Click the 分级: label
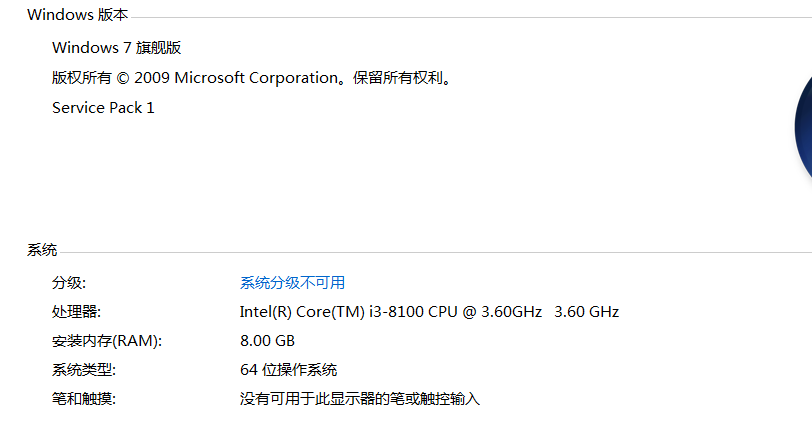Screen dimensions: 812x430 coord(69,283)
